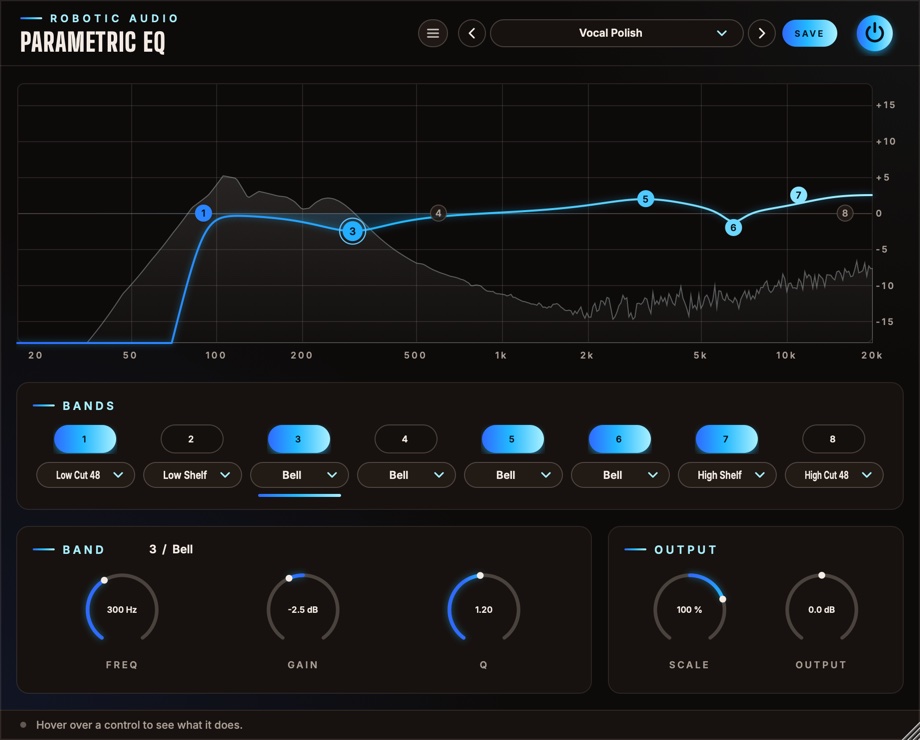Click the OUTPUT knob showing 0.0 dB
The image size is (920, 740).
pyautogui.click(x=821, y=609)
